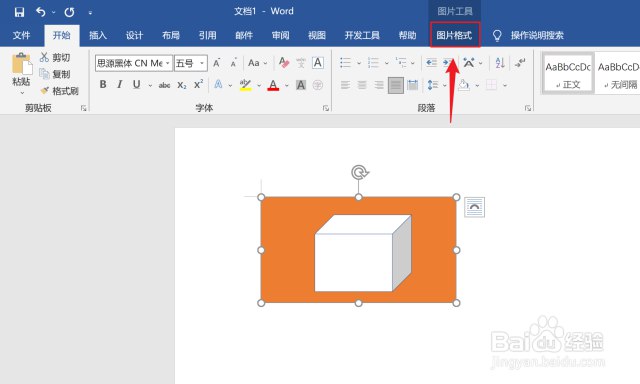Toggle Bold formatting
The image size is (640, 384).
[x=103, y=84]
